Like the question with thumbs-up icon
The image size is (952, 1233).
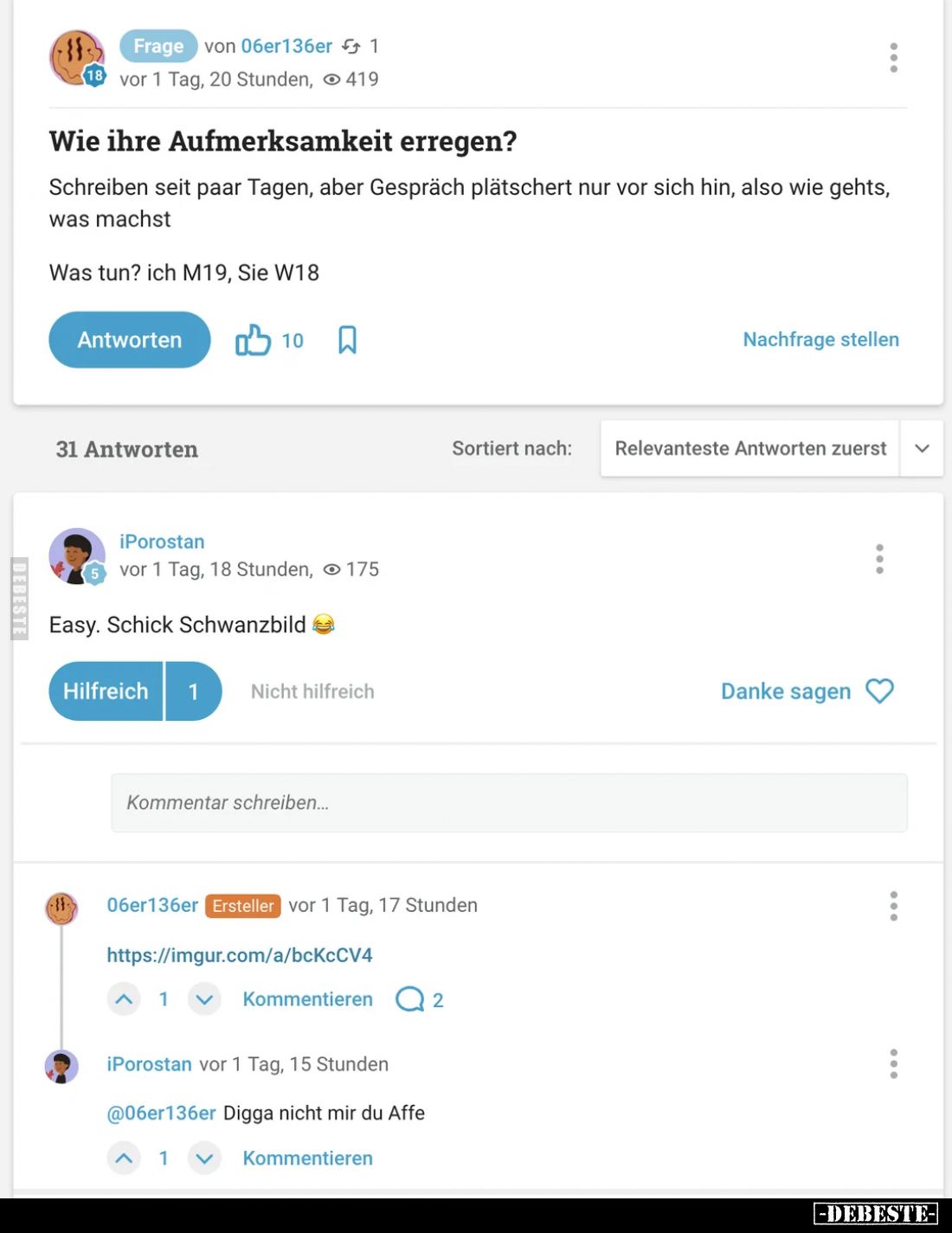coord(253,340)
